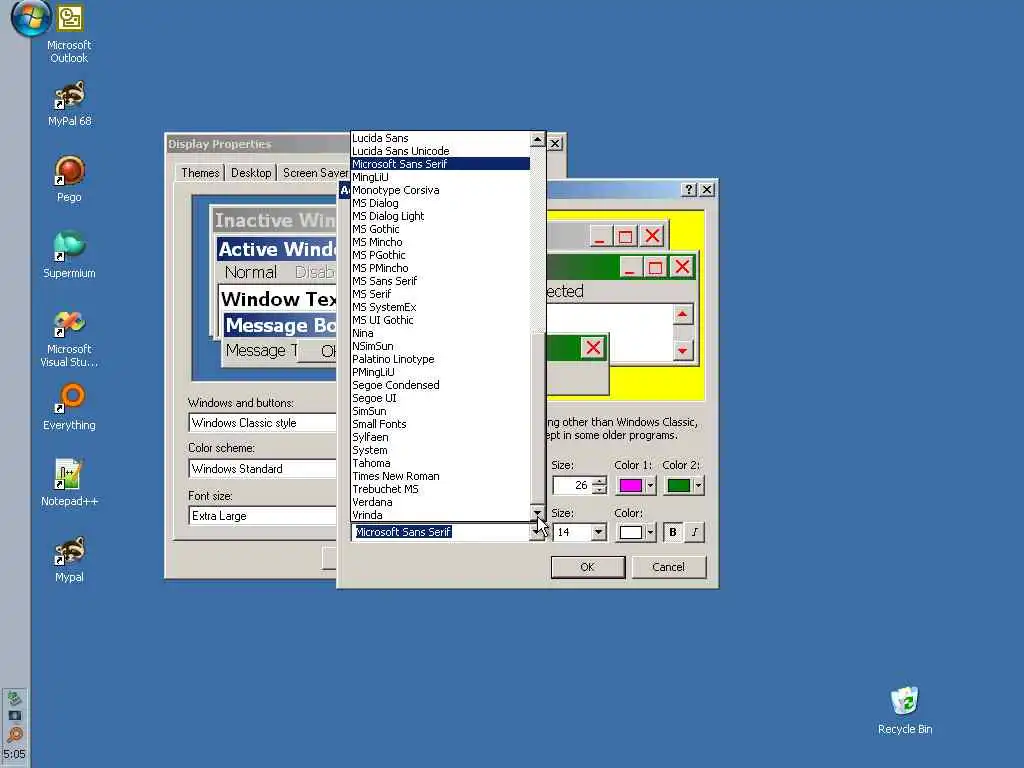Pick Monotype Corsiva in font list

pyautogui.click(x=440, y=190)
